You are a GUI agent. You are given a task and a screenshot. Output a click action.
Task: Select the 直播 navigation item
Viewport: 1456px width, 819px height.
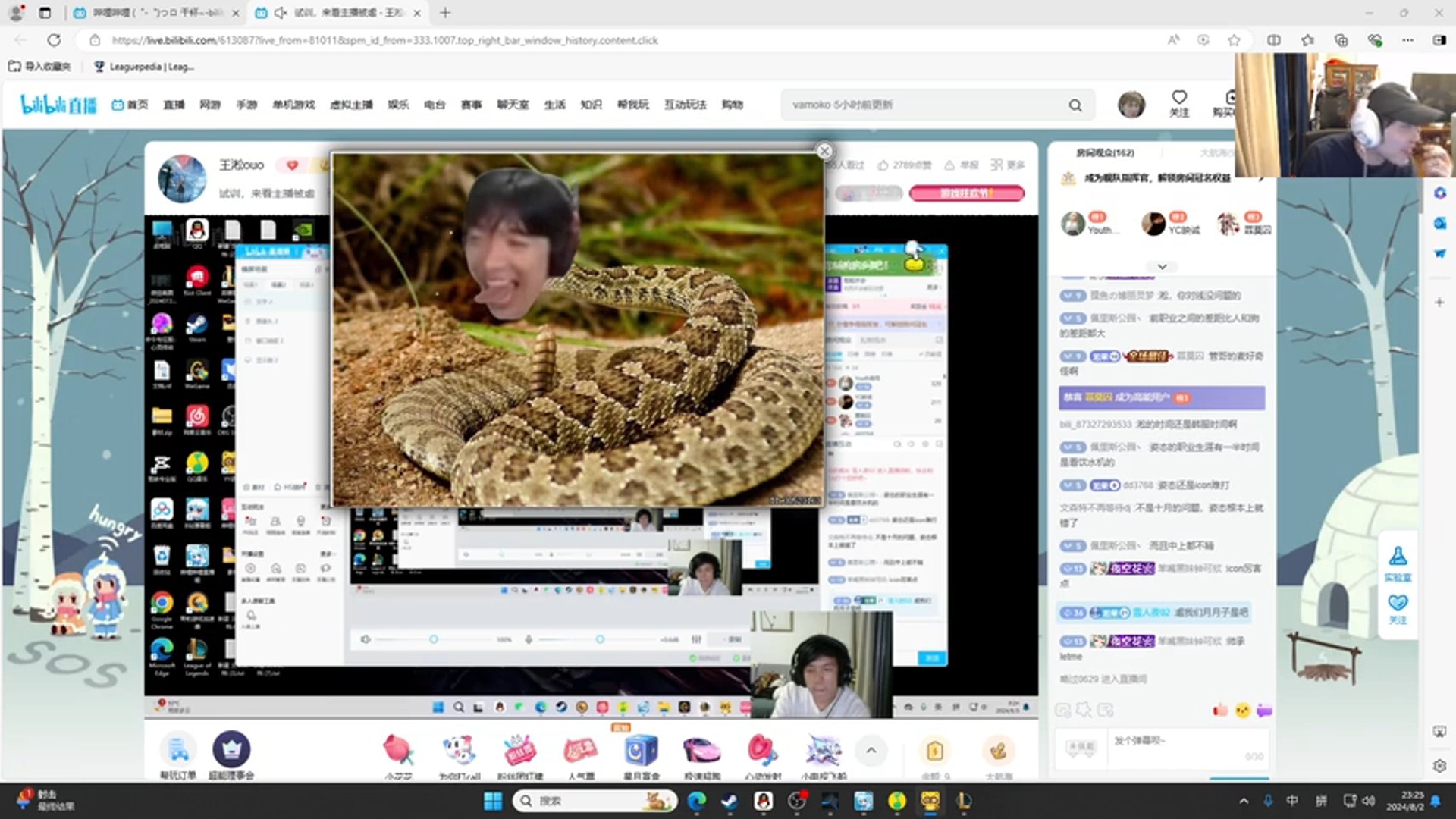(x=174, y=105)
